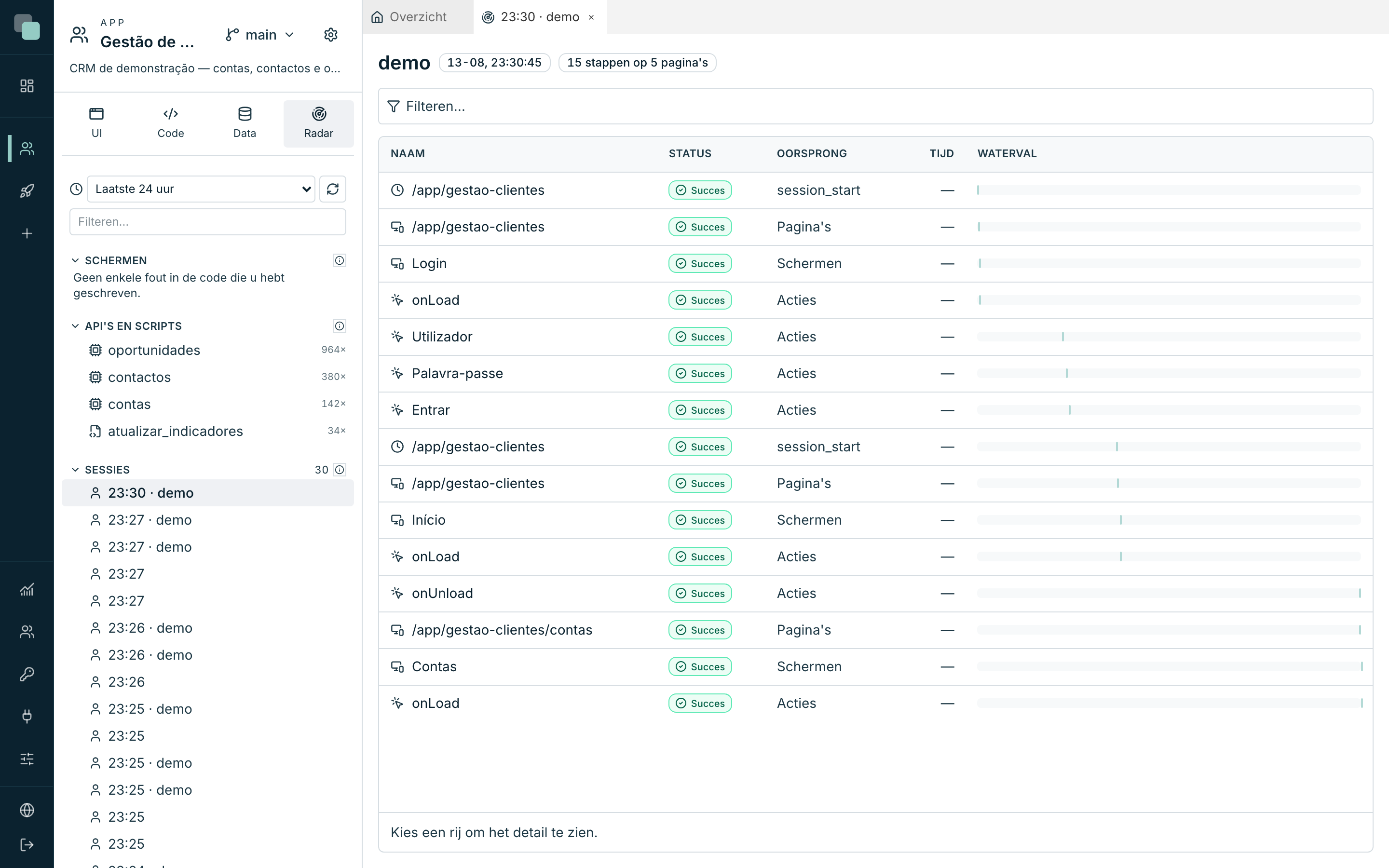Screen dimensions: 1389x868
Task: Select the Login screen row
Action: [875, 263]
